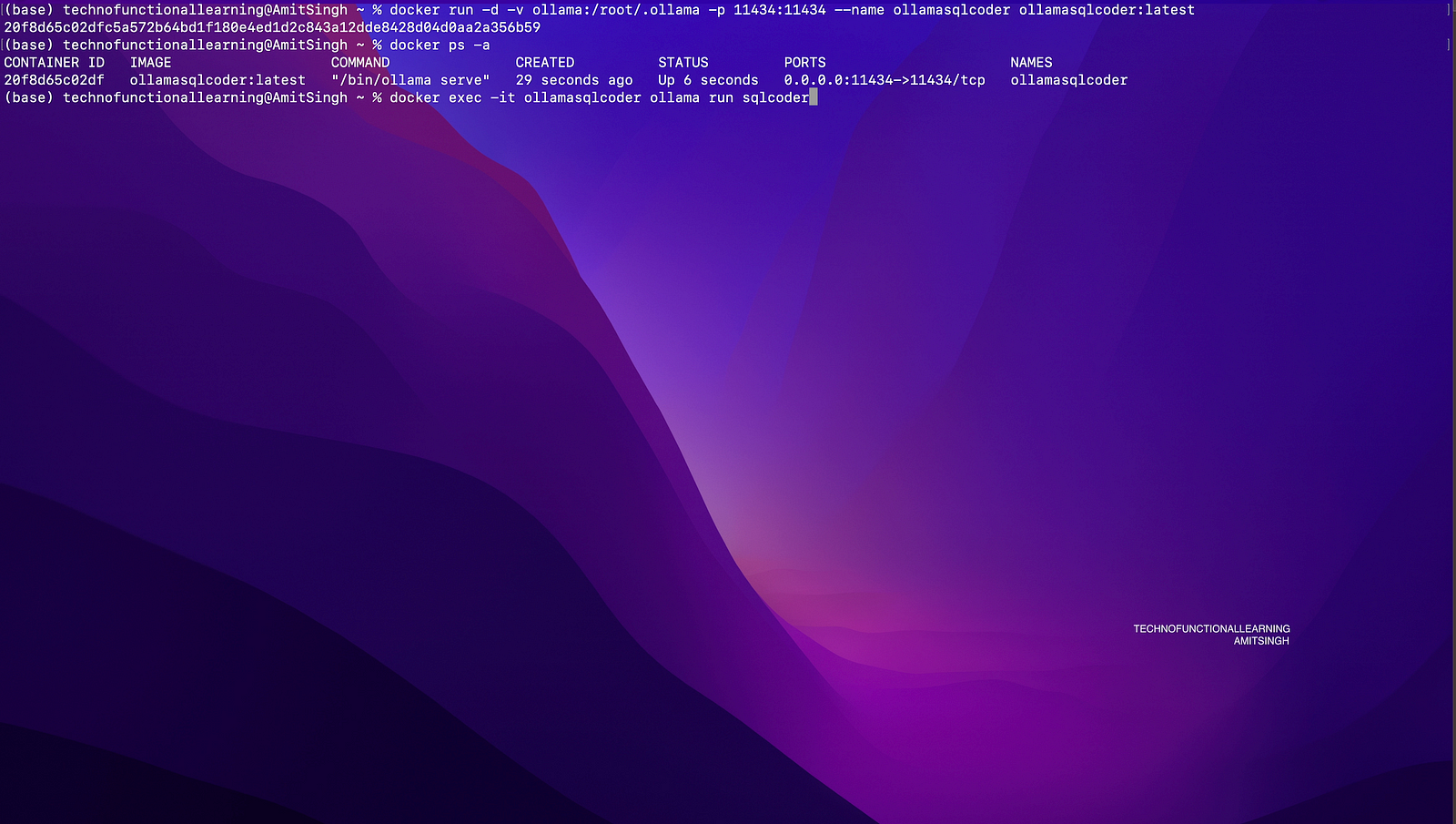Click the 0.0.0.0:11434->11434/tcp port mapping
This screenshot has height=824, width=1456.
[x=885, y=80]
